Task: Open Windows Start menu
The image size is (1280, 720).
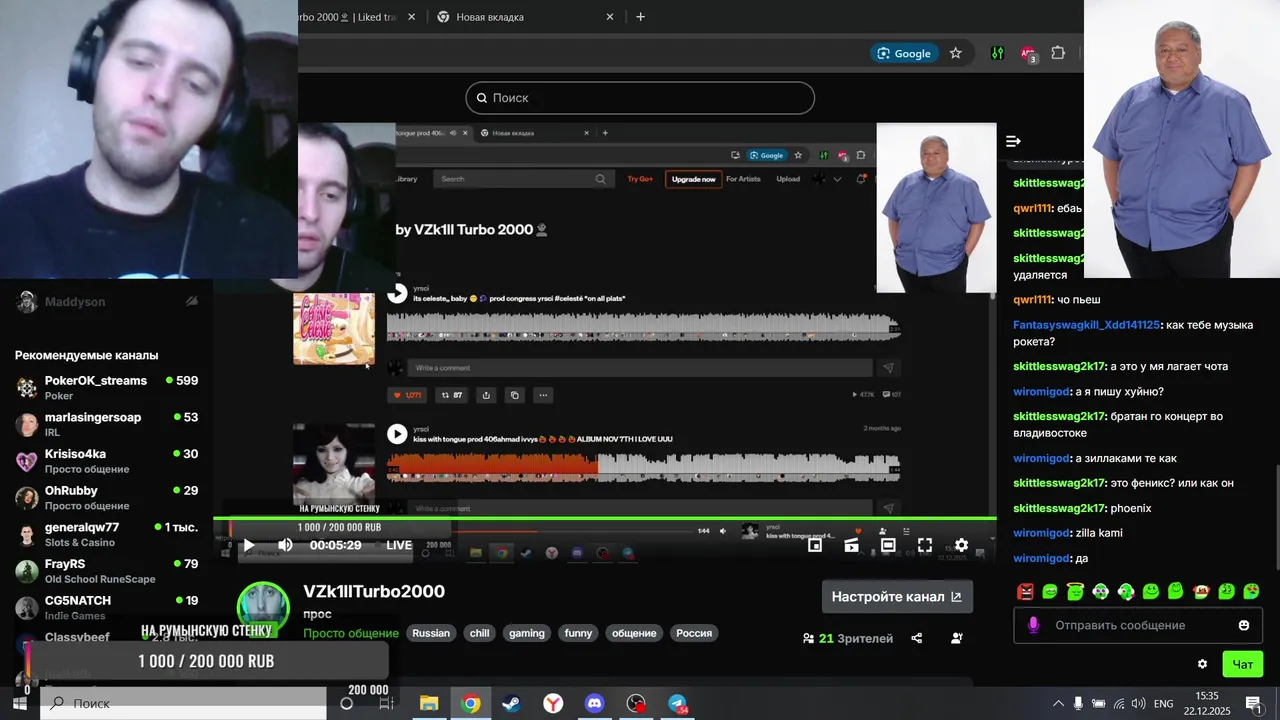Action: pos(19,703)
